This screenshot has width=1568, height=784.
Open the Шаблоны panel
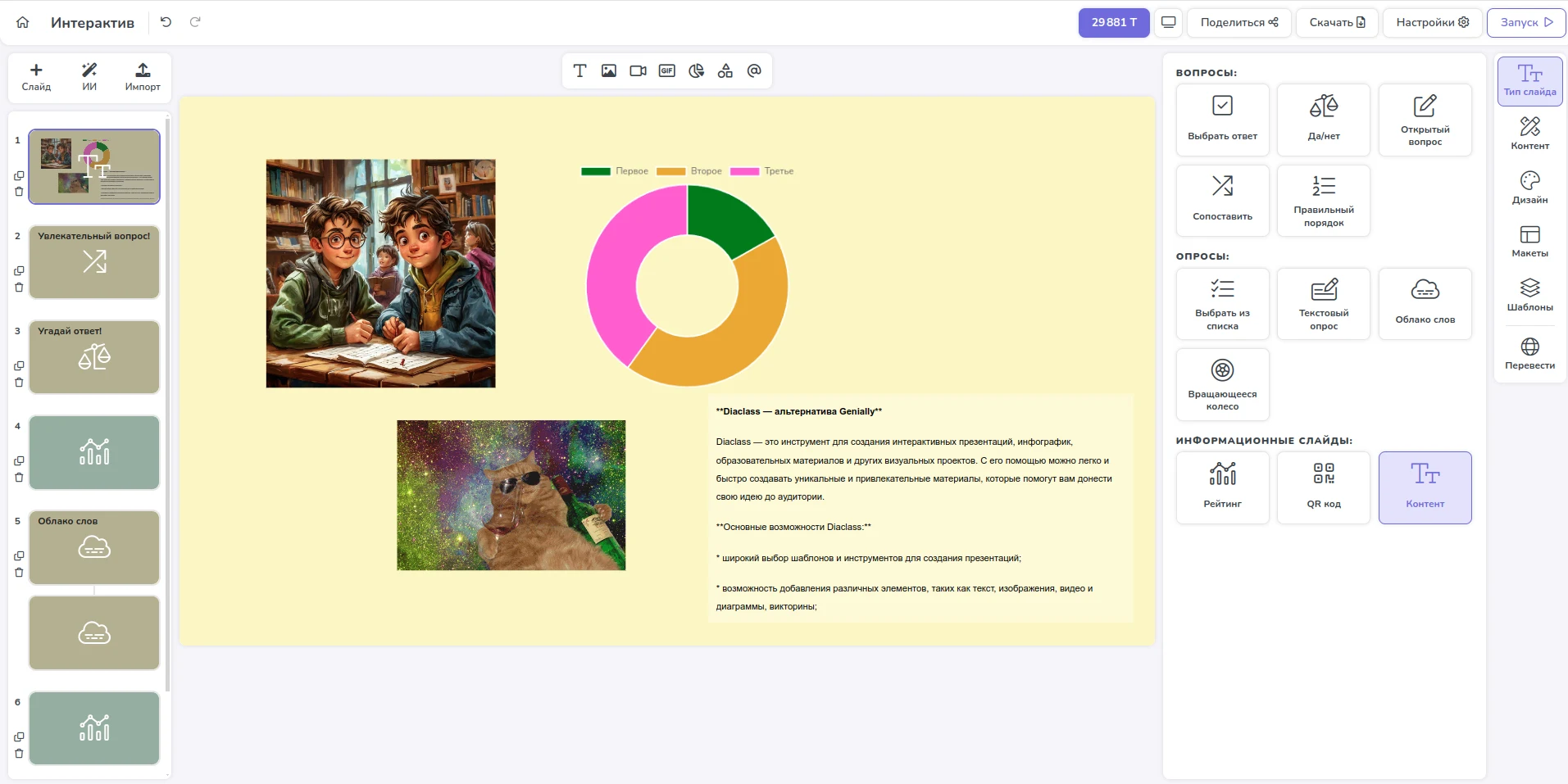[1529, 295]
